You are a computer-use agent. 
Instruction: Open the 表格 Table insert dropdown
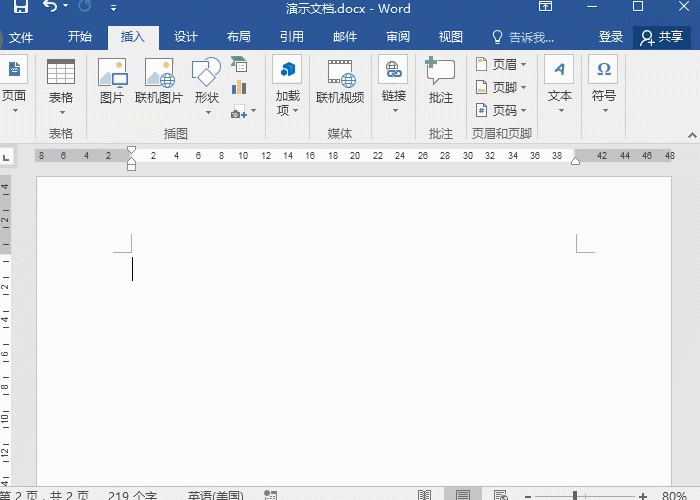pos(61,87)
